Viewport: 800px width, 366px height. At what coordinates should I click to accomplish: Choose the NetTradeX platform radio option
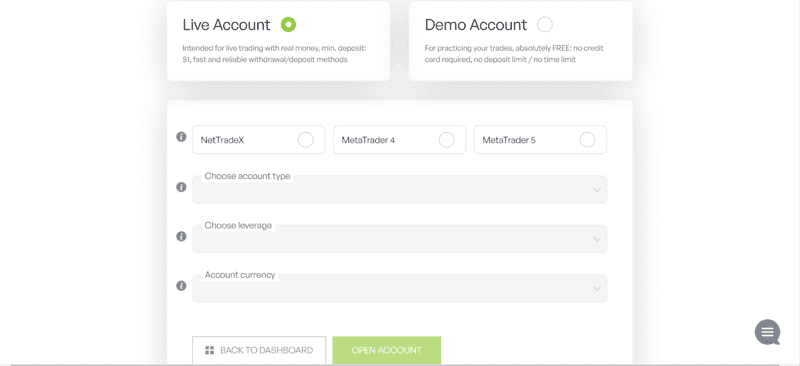pyautogui.click(x=306, y=140)
